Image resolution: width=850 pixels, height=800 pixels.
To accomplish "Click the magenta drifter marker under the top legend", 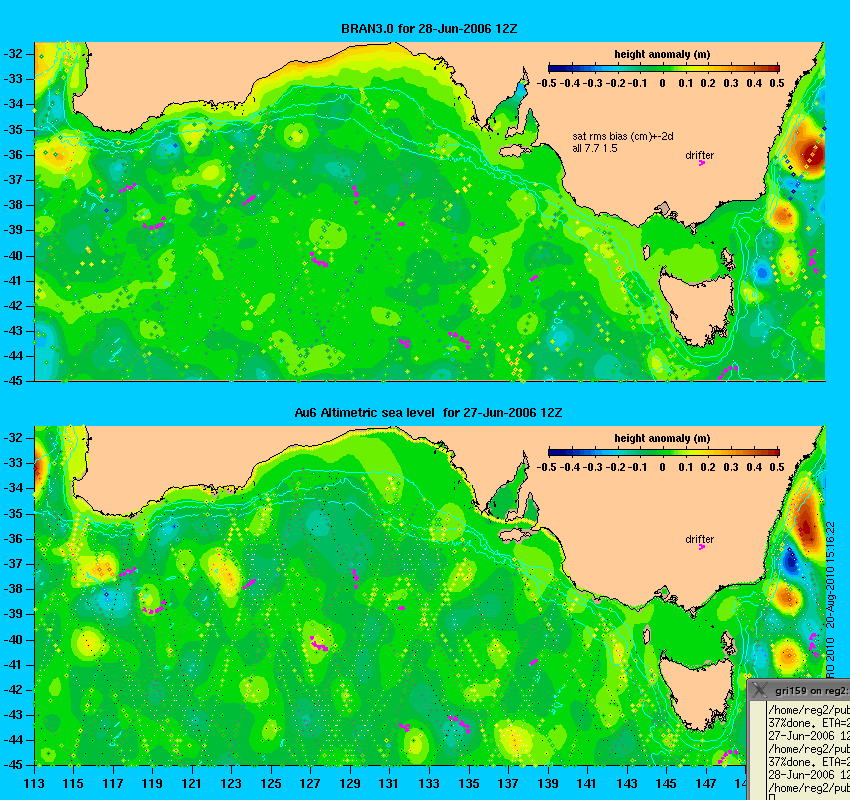I will point(701,163).
